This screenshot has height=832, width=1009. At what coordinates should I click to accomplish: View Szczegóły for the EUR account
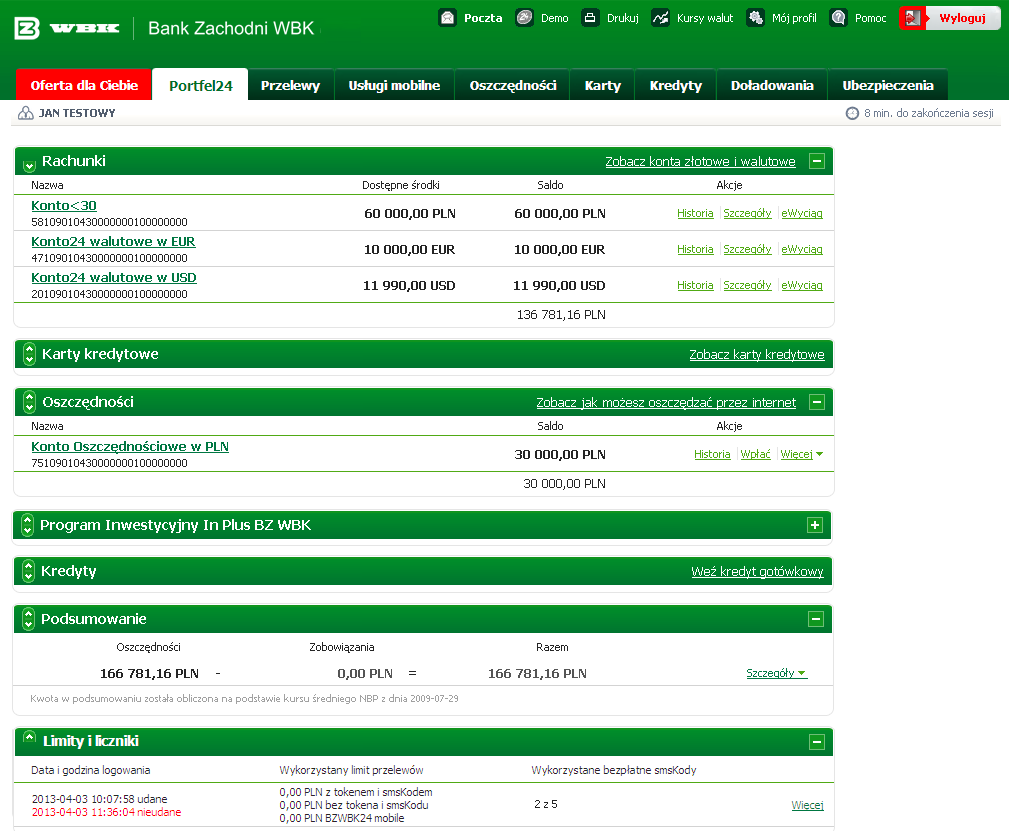tap(747, 249)
